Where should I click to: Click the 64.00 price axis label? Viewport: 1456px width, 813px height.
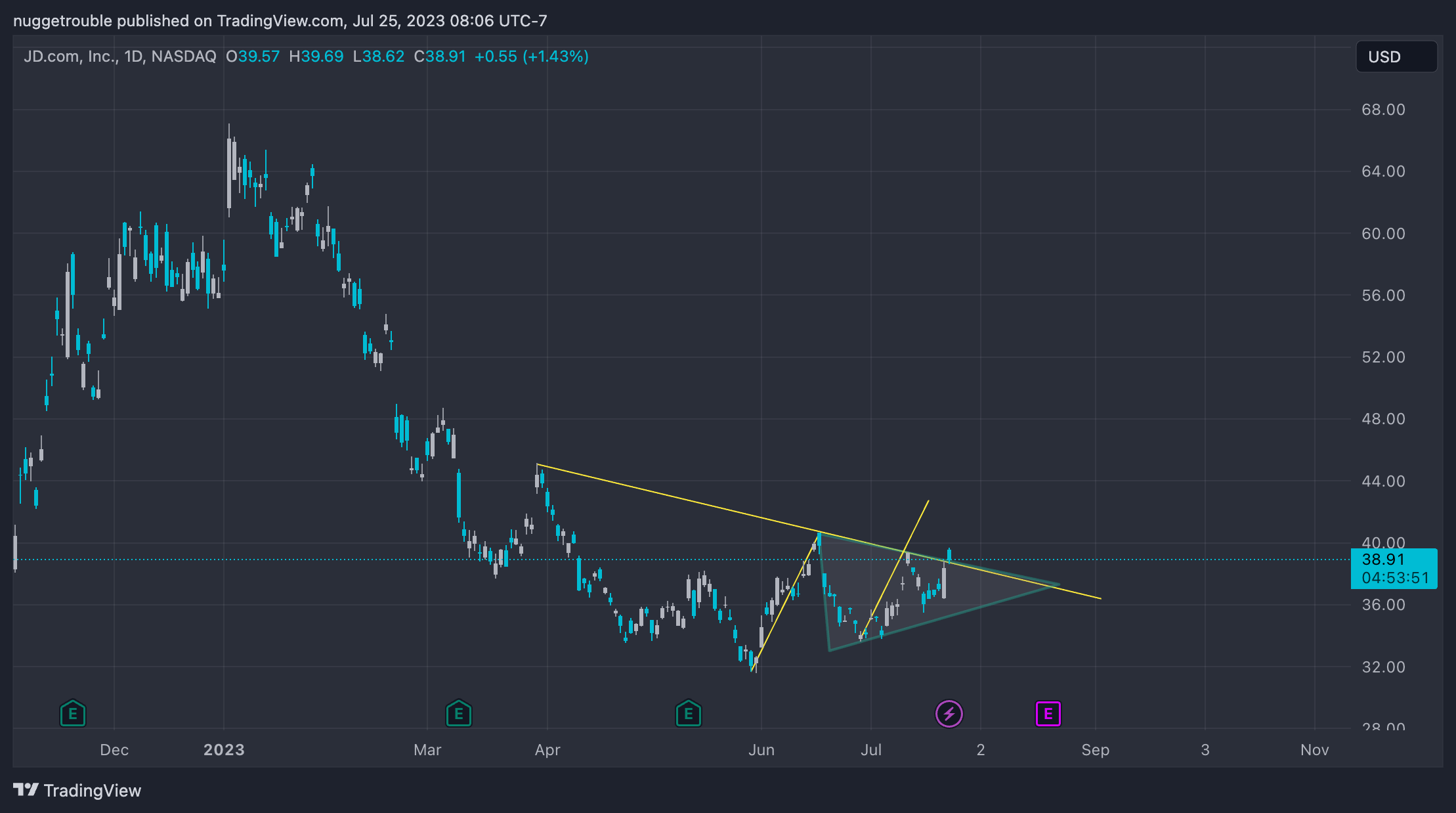pyautogui.click(x=1384, y=171)
